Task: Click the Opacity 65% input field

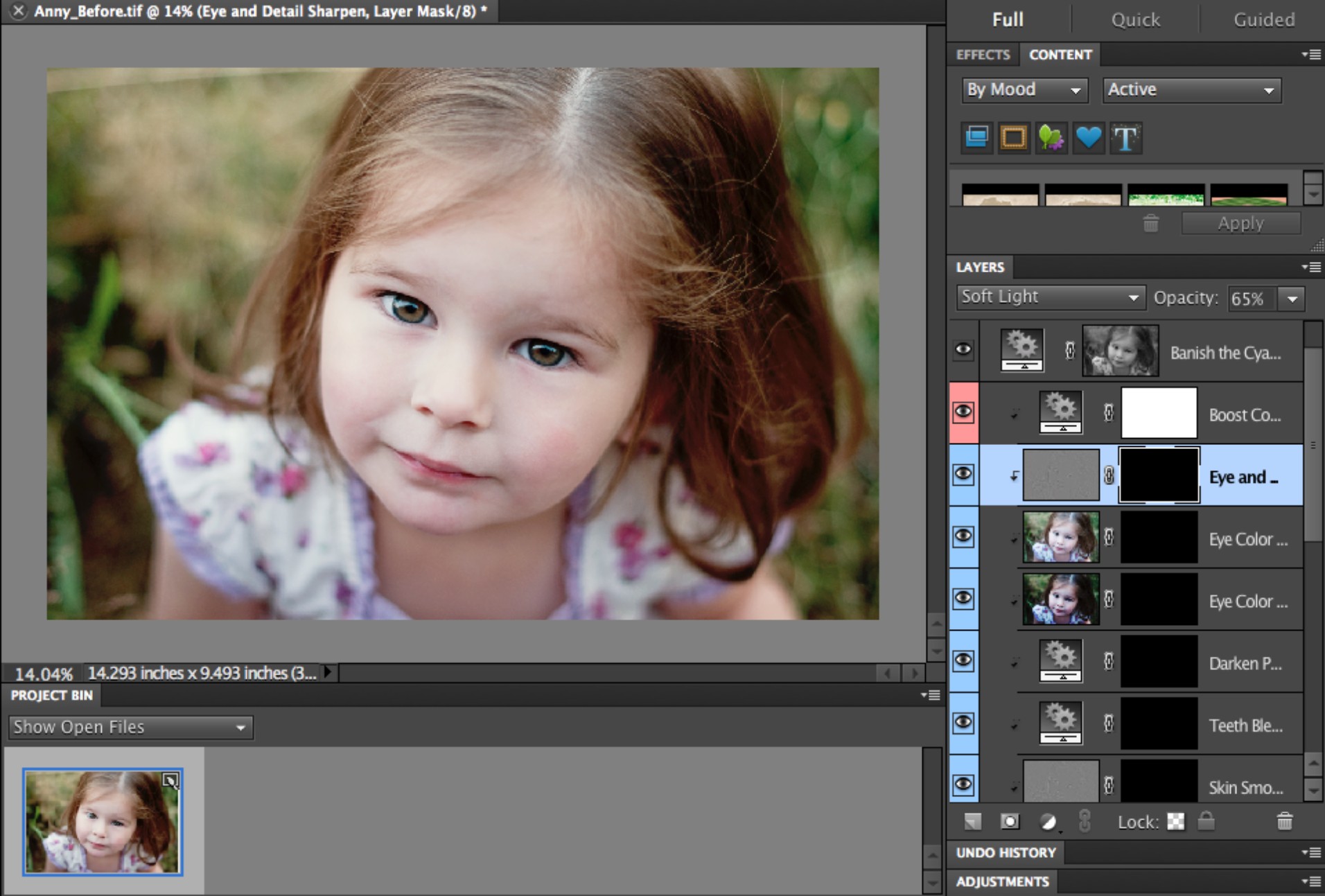Action: (x=1253, y=299)
